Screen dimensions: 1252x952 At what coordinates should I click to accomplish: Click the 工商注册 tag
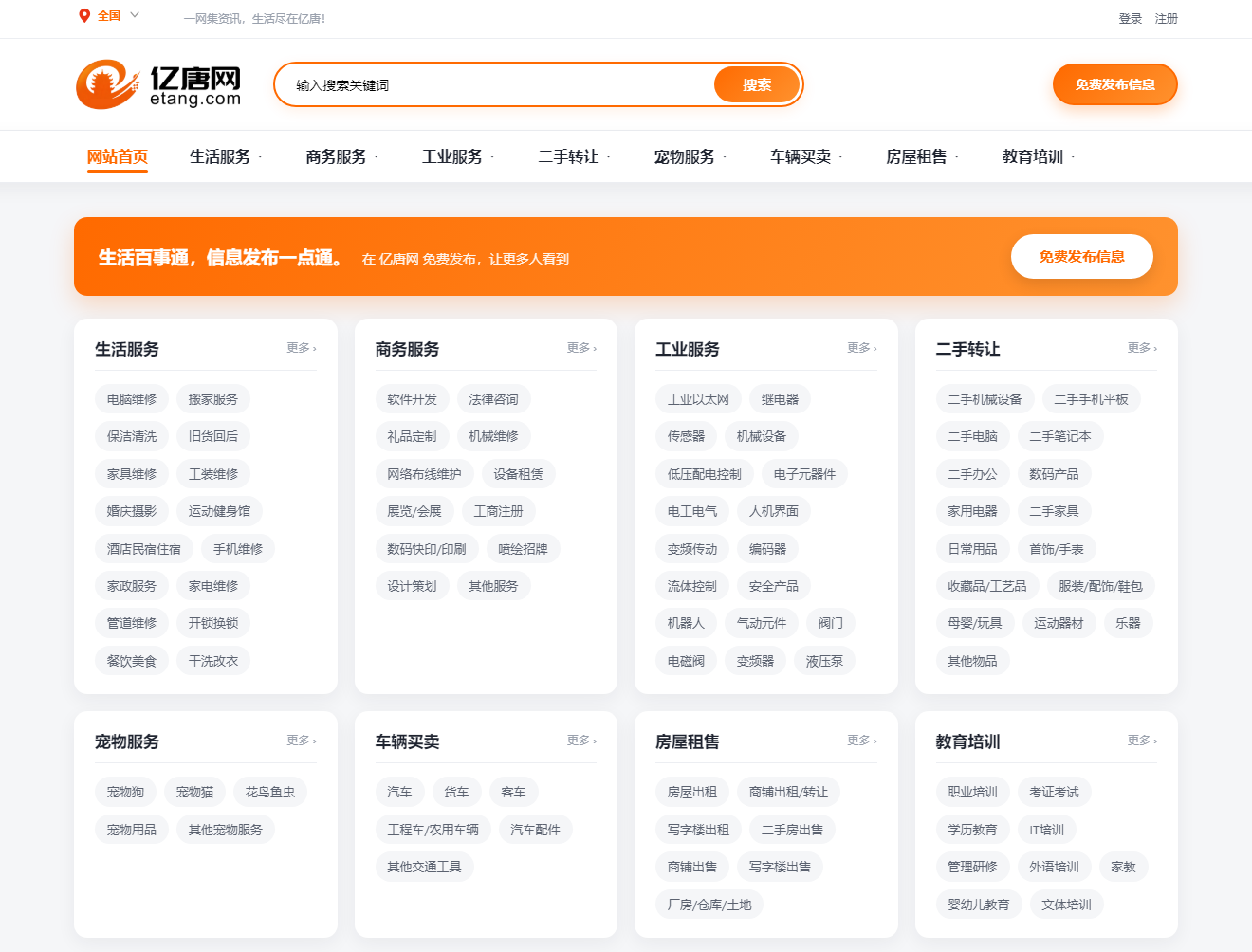[499, 511]
